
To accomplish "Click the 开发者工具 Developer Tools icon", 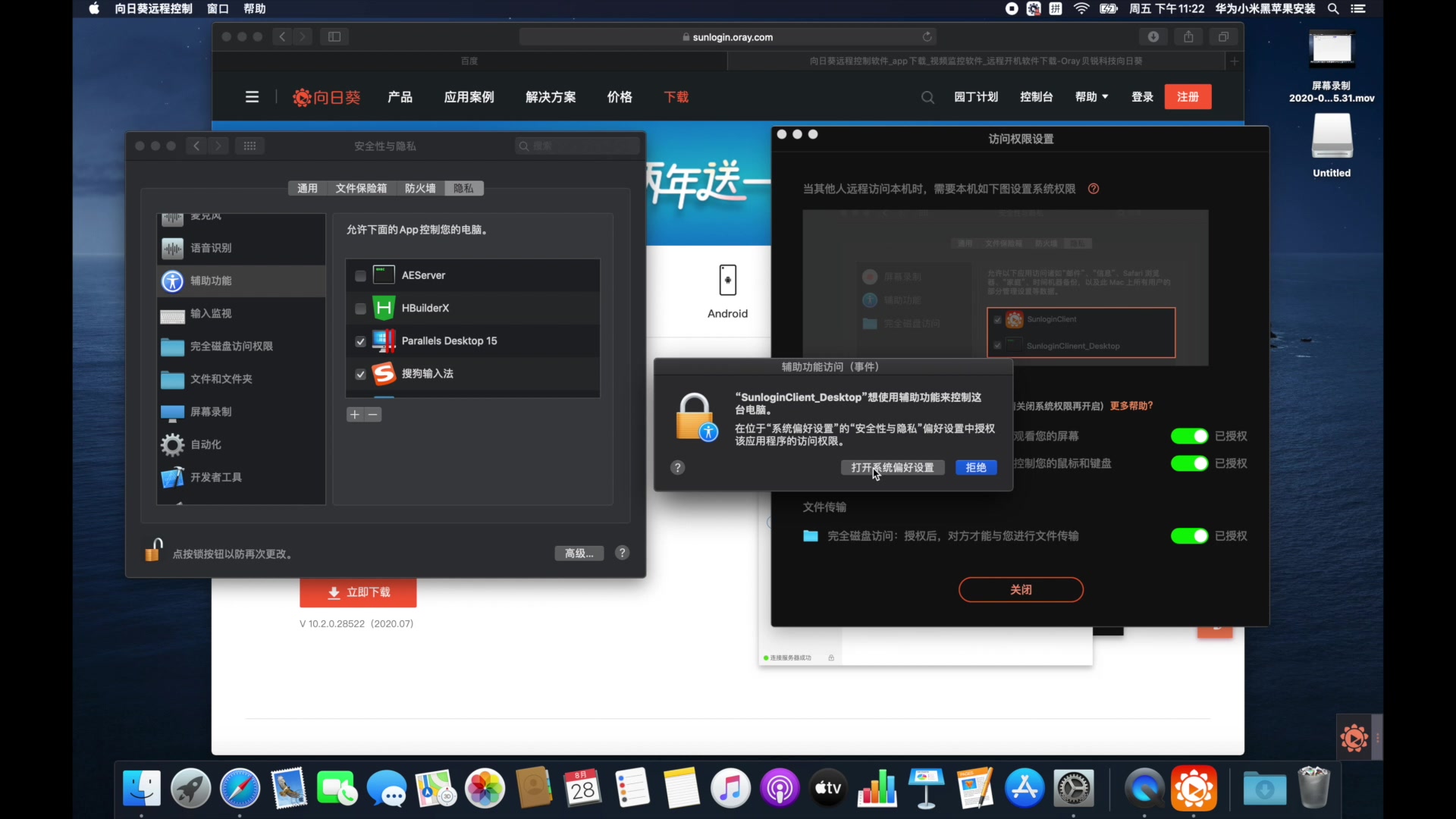I will tap(172, 477).
